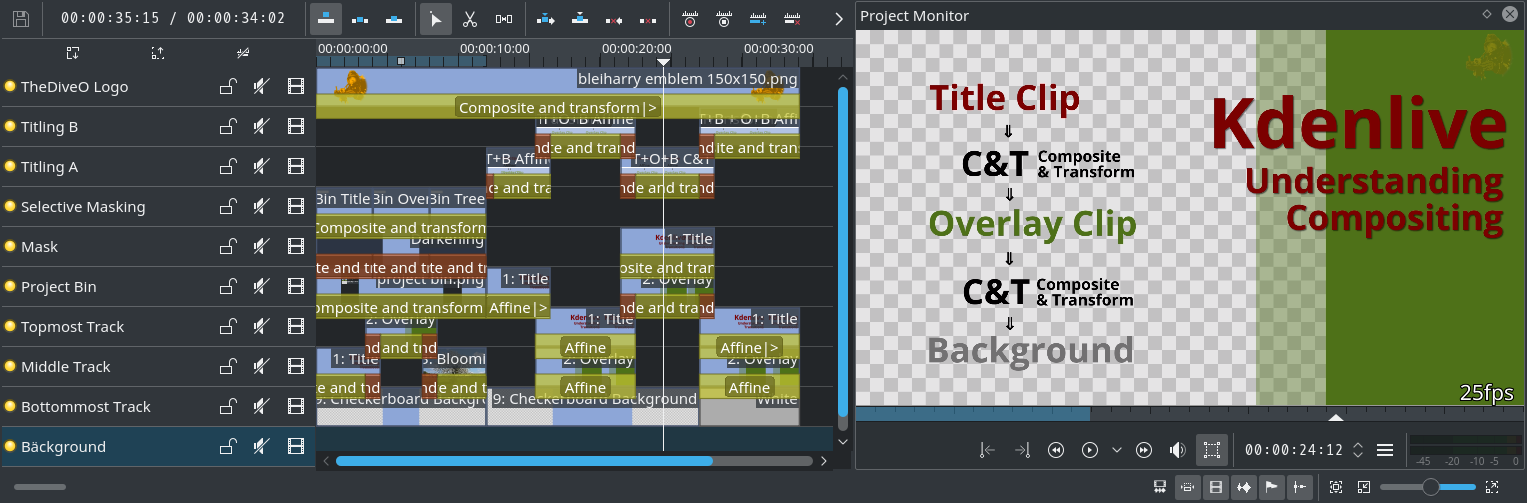Hide video of Selective Masking track
1527x503 pixels.
(295, 206)
